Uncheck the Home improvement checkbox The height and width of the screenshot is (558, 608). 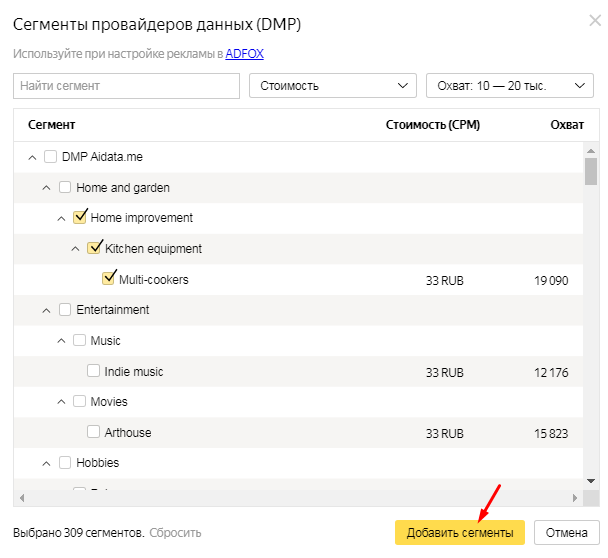[x=80, y=217]
